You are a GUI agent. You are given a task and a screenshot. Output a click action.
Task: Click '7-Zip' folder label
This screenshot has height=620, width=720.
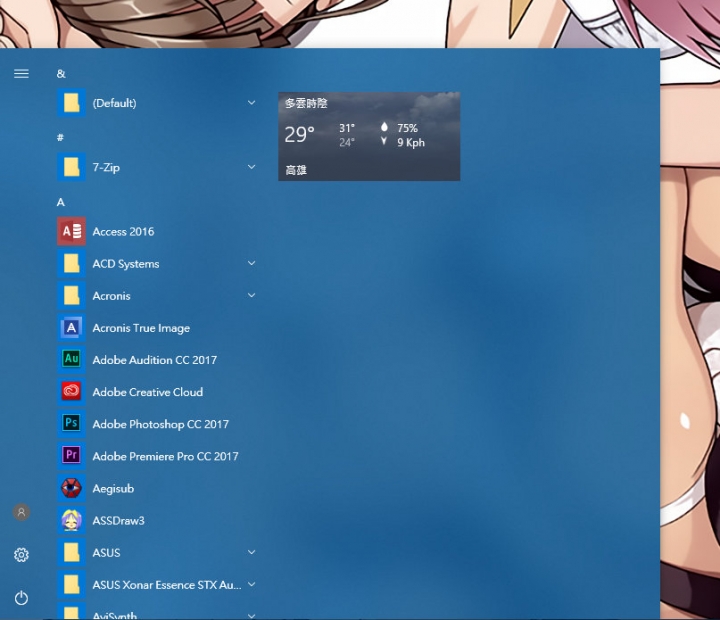point(106,168)
